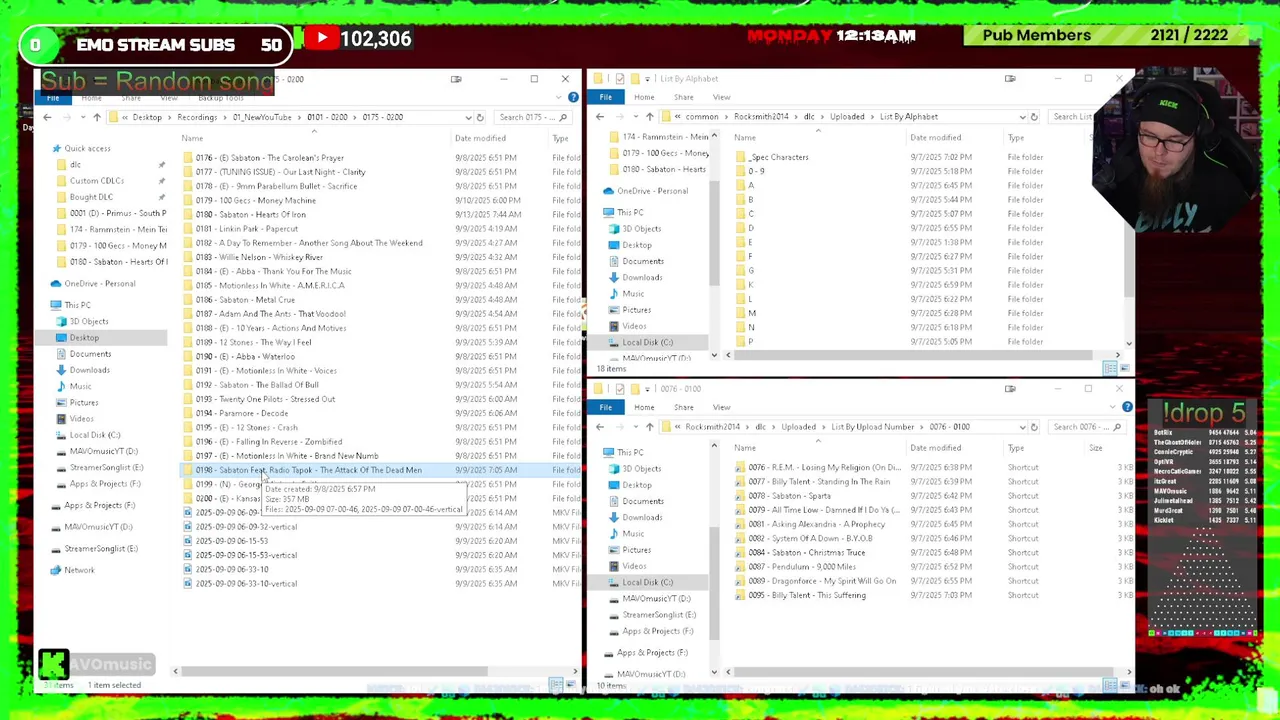The height and width of the screenshot is (720, 1280).
Task: Open recent locations dropdown in 0175 - 0200 window
Action: click(81, 117)
